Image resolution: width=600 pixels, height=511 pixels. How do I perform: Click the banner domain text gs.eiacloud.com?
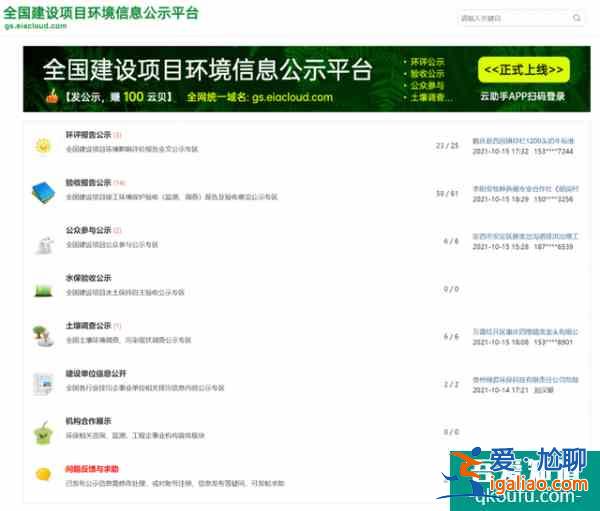pos(292,97)
